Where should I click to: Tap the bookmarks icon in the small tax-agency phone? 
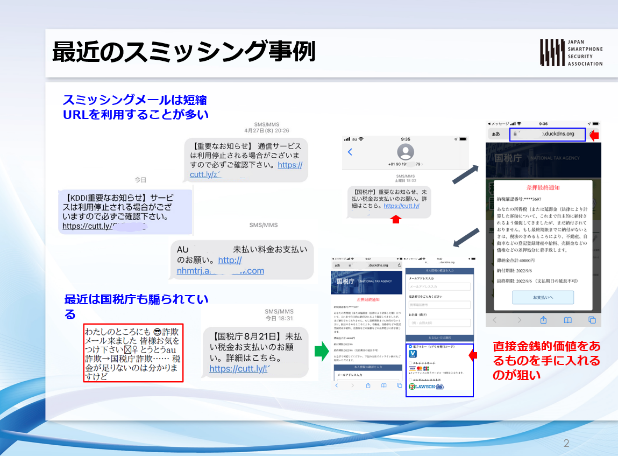pos(383,385)
